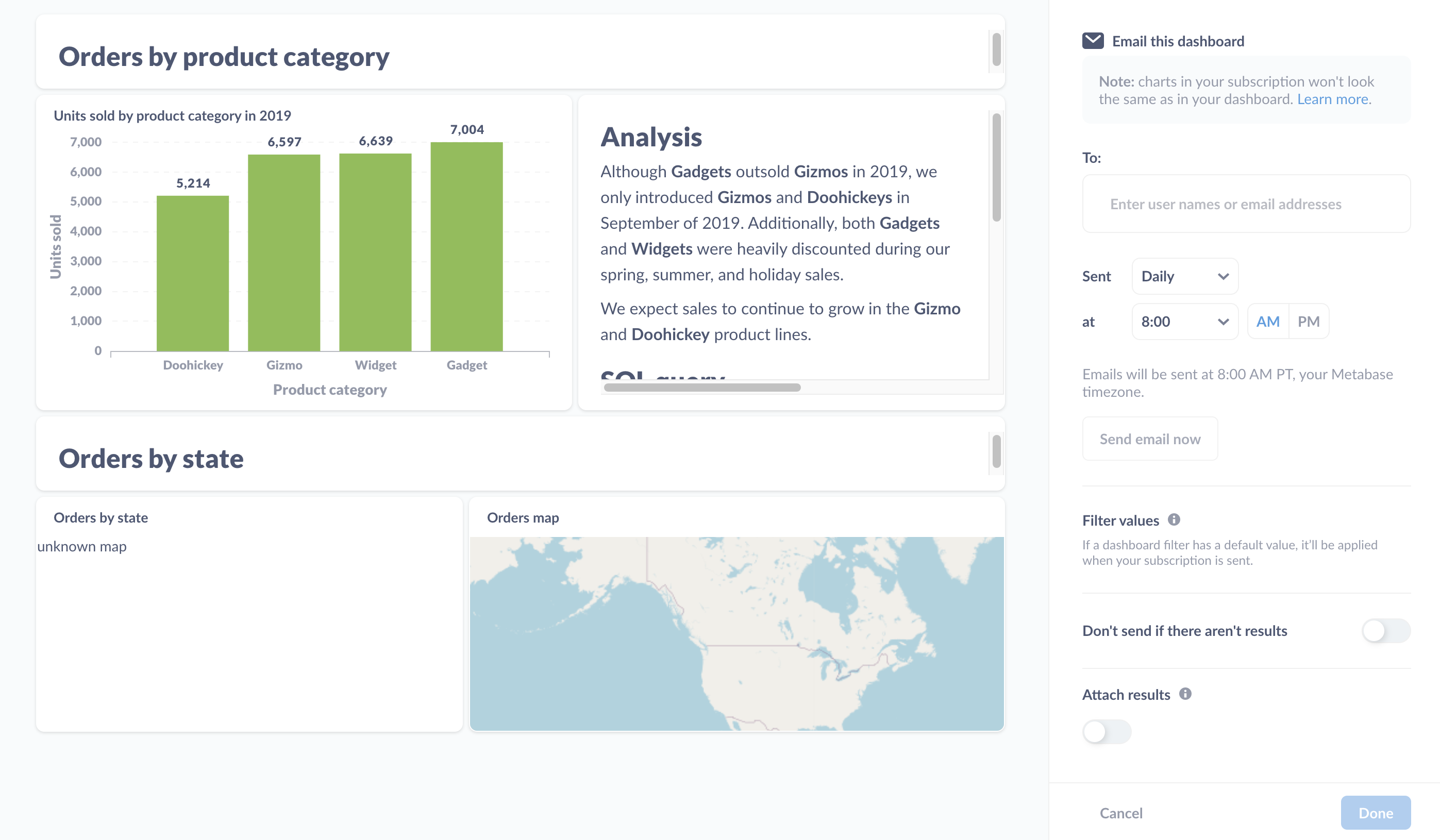
Task: Open the Sent frequency Daily dropdown
Action: 1183,276
